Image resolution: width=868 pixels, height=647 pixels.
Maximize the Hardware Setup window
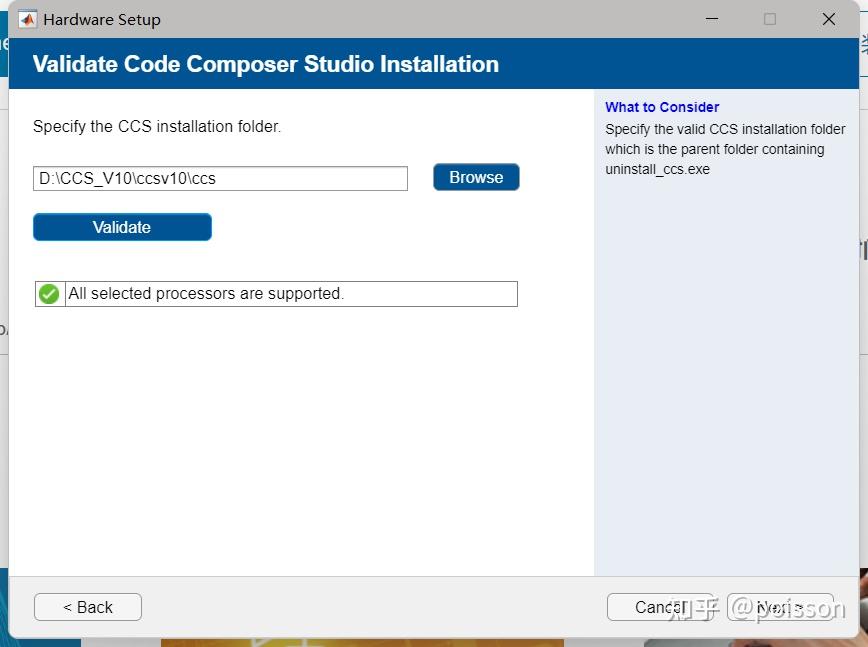pos(770,19)
